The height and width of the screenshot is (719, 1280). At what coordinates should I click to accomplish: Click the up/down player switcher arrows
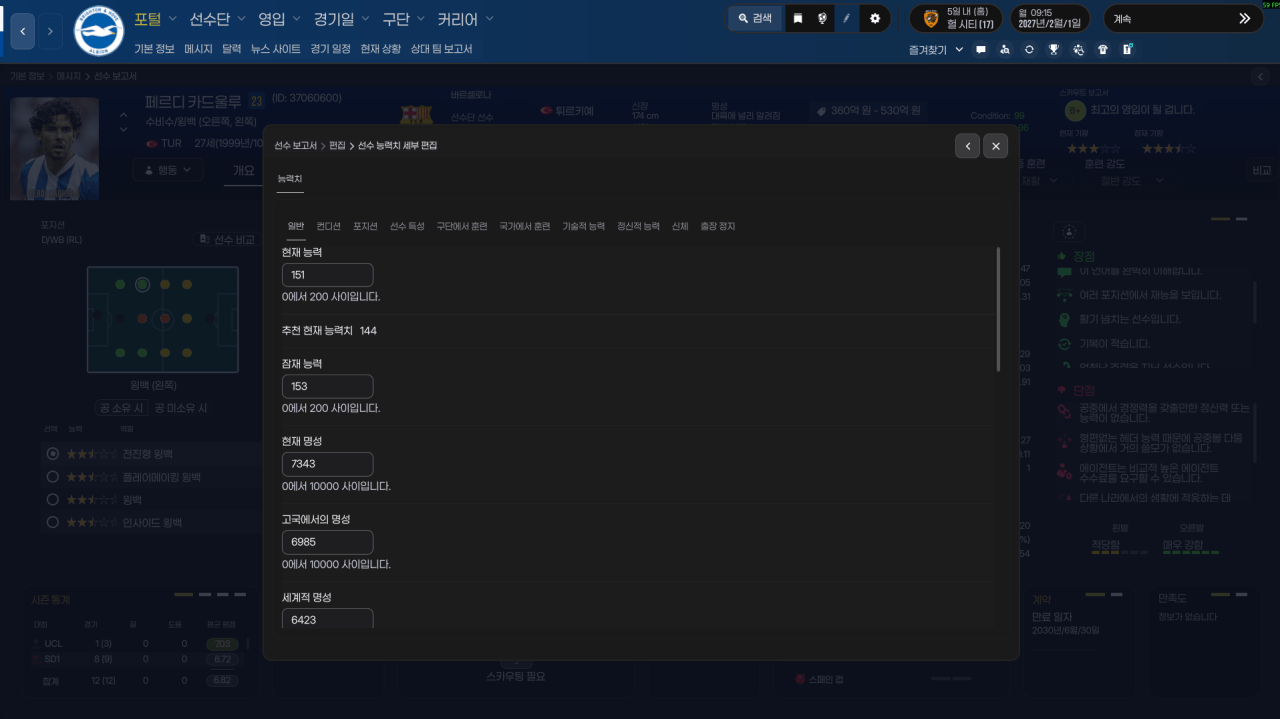124,122
